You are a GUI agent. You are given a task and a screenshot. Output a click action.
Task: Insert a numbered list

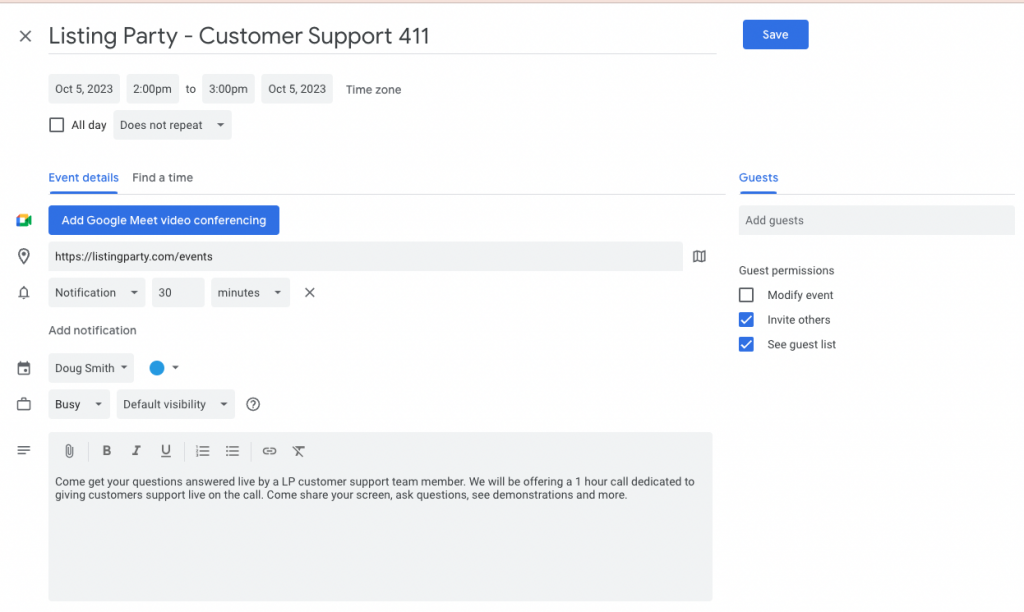click(202, 451)
